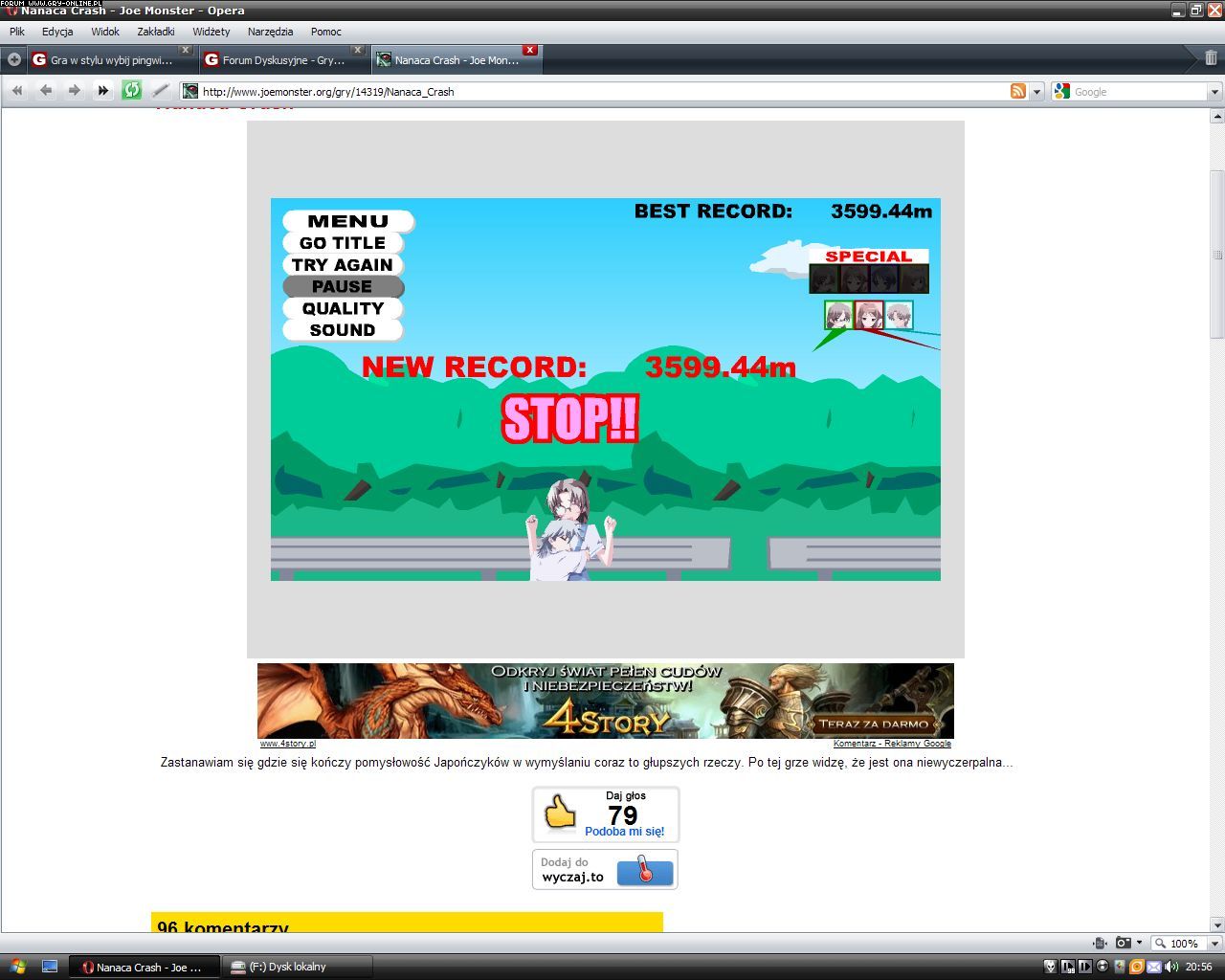Click the 'Podoba mi się!' link
Screen dimensions: 1225x980
tap(624, 832)
